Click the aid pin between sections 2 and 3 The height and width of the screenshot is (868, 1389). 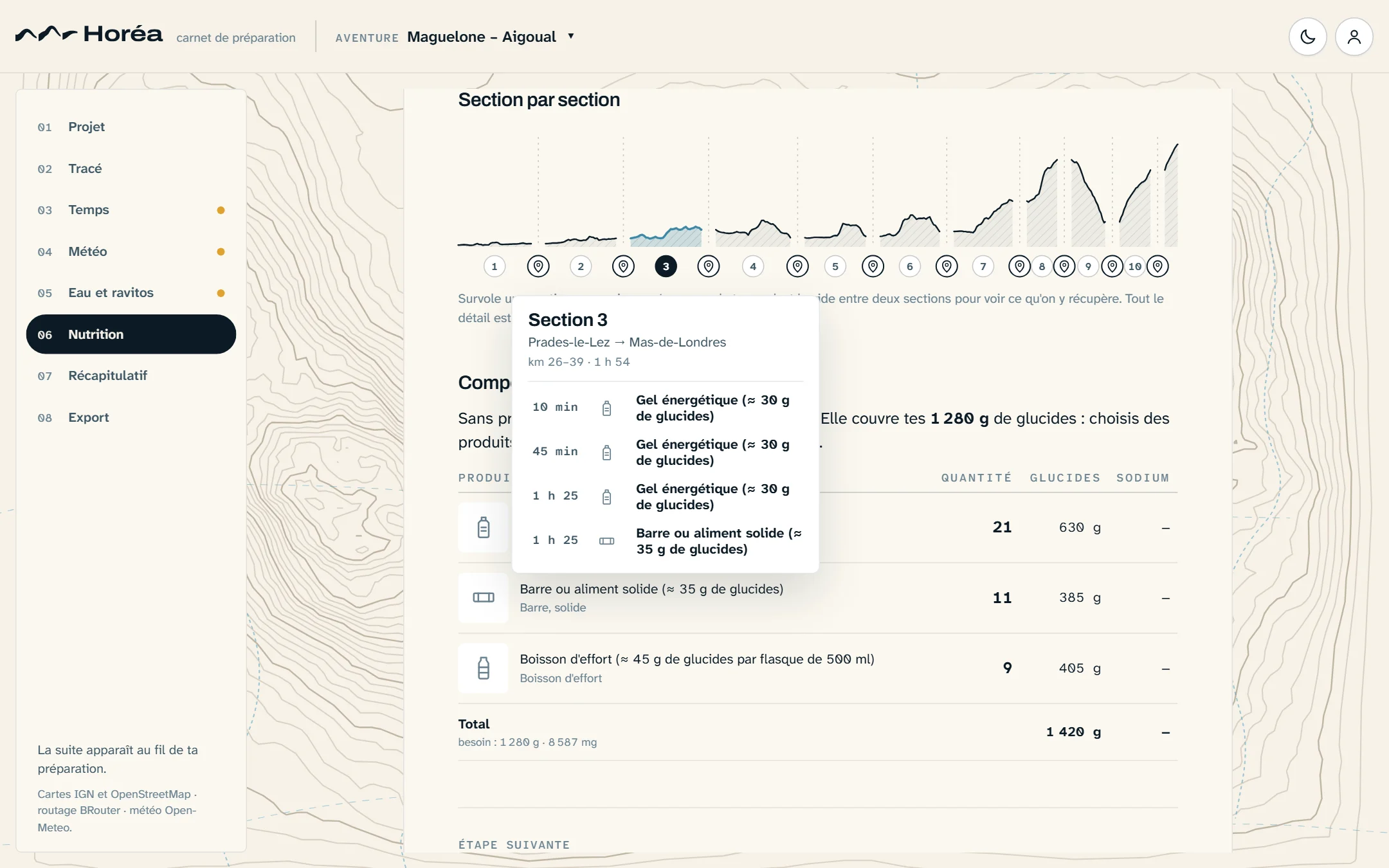(623, 266)
